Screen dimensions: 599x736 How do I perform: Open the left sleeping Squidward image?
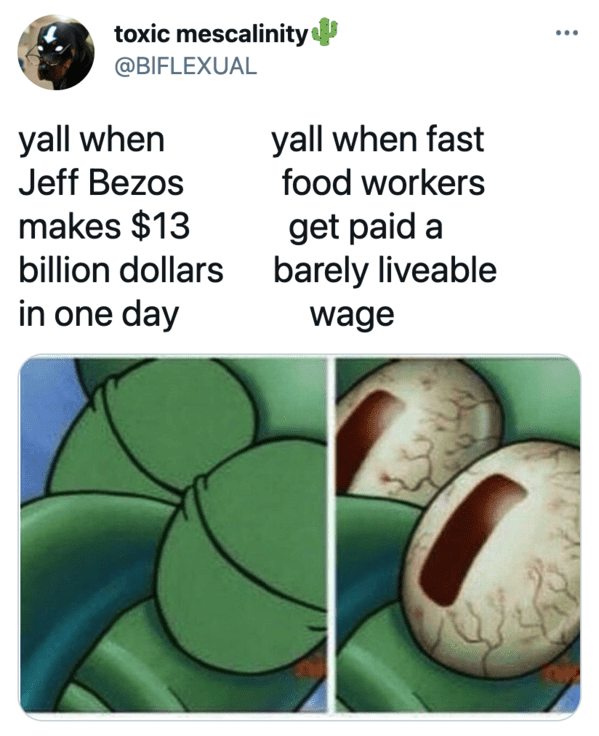click(x=172, y=536)
